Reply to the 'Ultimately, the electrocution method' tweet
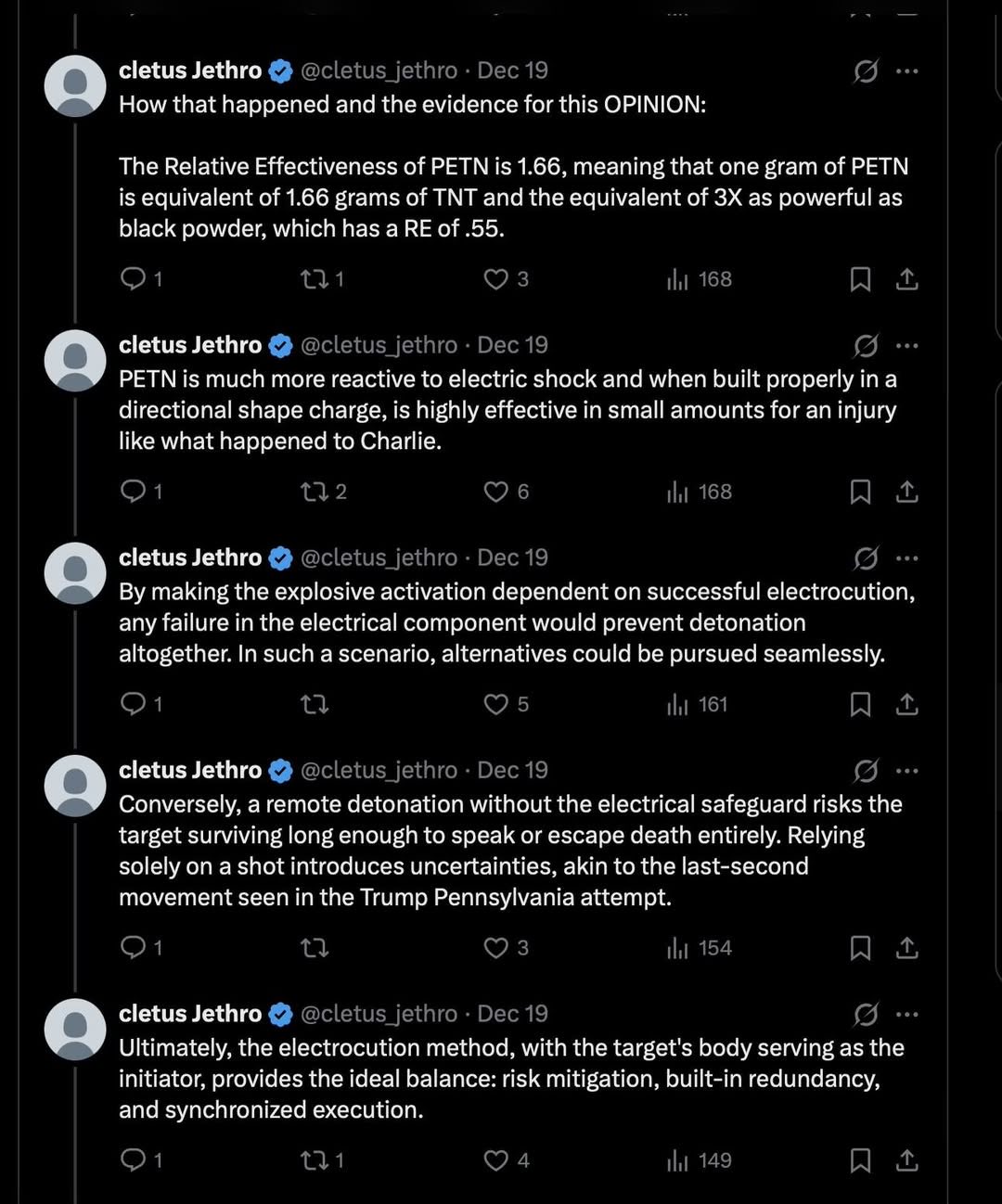The width and height of the screenshot is (1002, 1204). coord(142,1159)
